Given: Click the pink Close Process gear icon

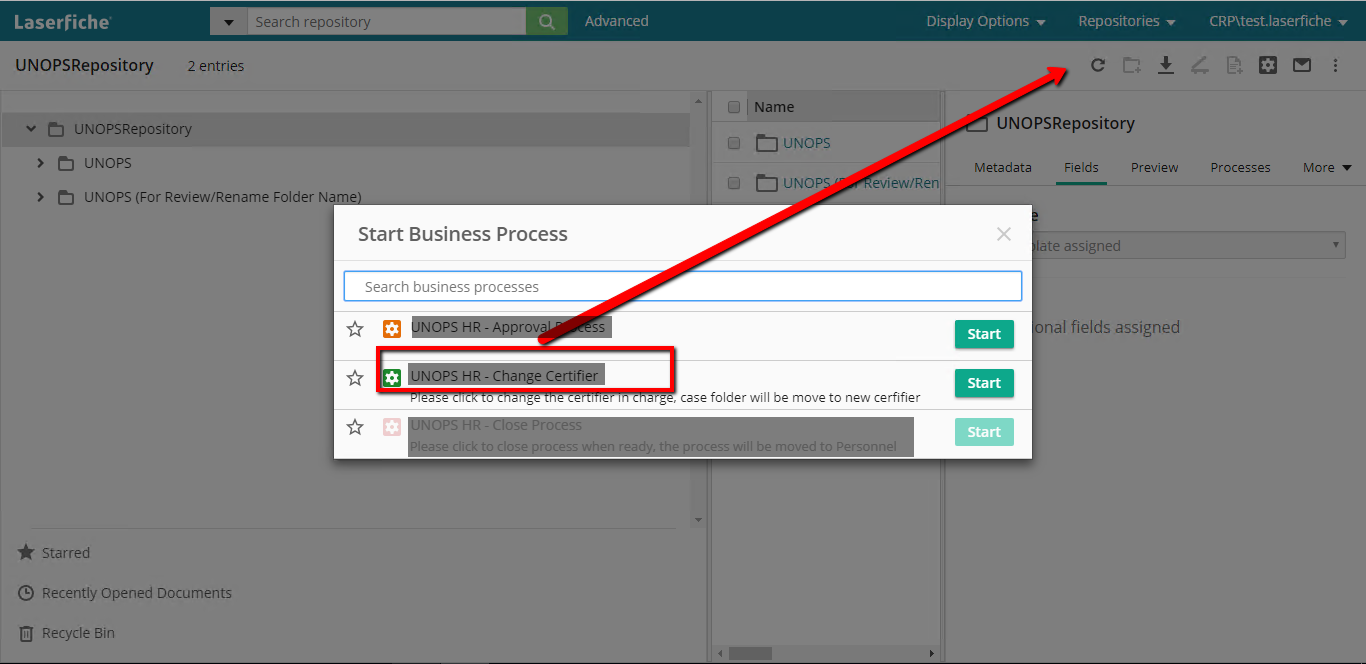Looking at the screenshot, I should [x=392, y=427].
